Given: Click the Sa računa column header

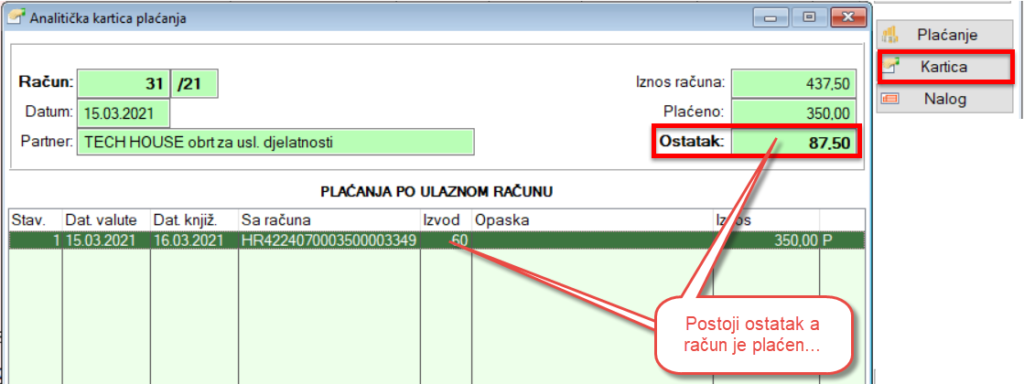Looking at the screenshot, I should 329,220.
